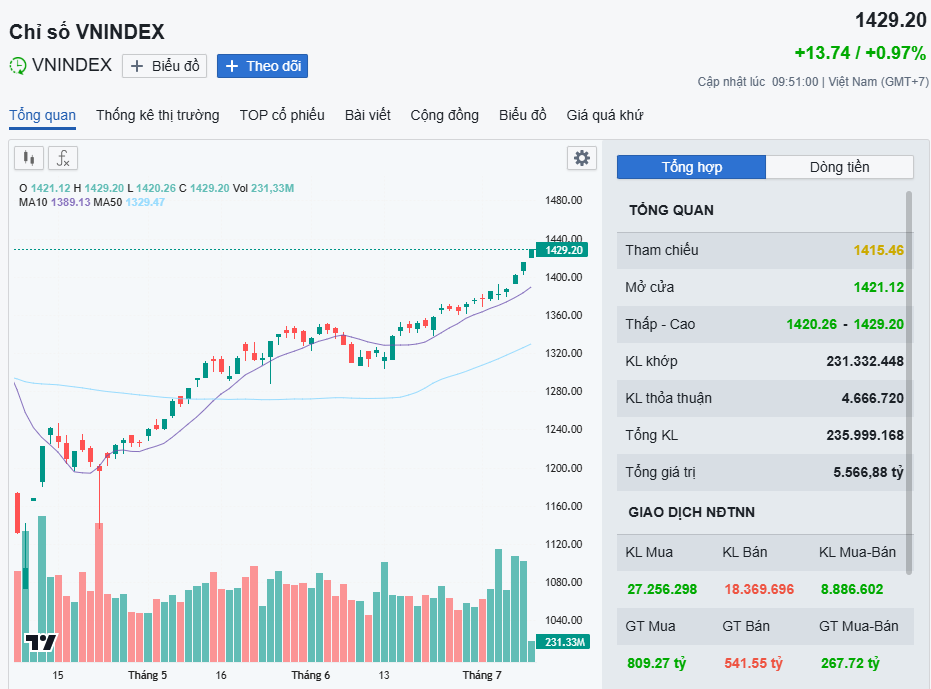This screenshot has height=689, width=931.
Task: Click the Mở cửa value 1421.12
Action: coord(879,287)
